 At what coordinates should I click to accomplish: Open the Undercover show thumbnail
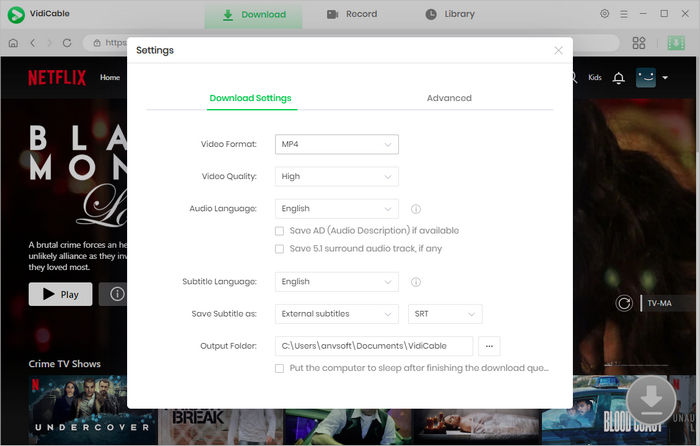[x=92, y=409]
